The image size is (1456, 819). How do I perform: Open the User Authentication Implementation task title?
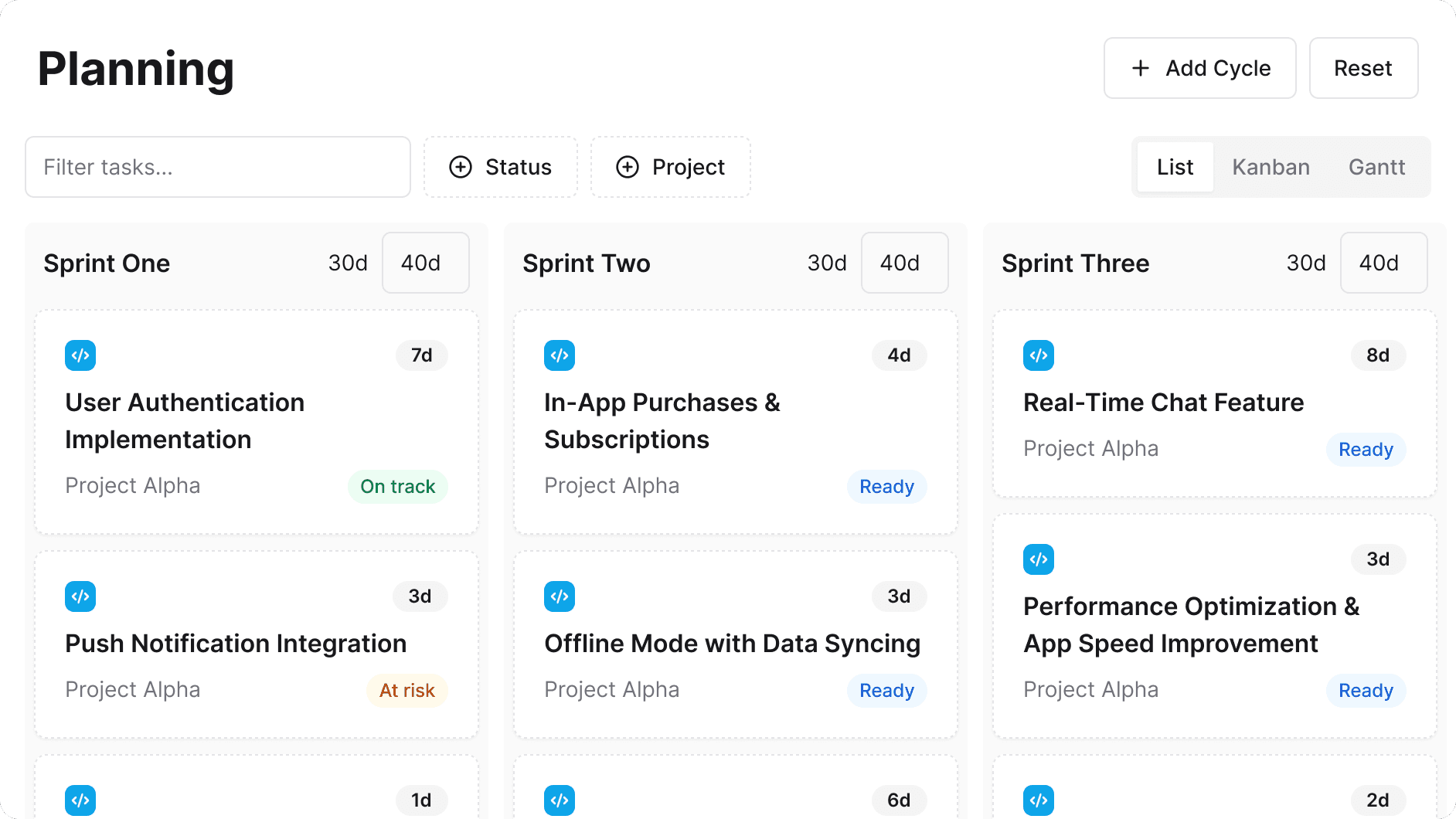pos(185,421)
